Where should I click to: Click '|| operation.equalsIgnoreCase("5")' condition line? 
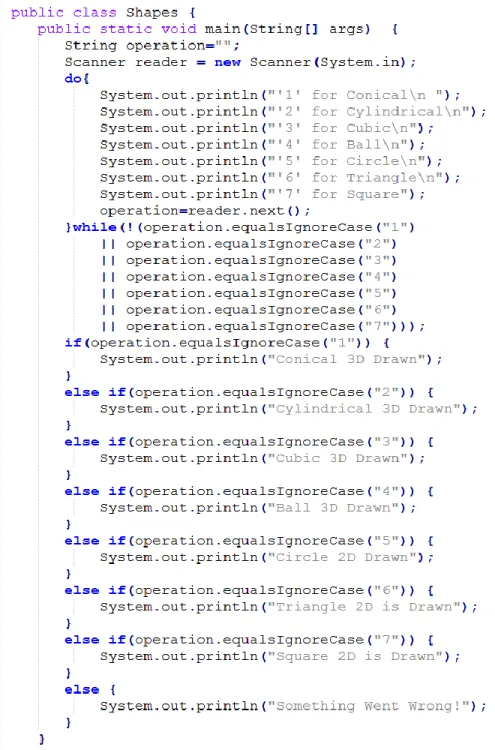pos(249,293)
